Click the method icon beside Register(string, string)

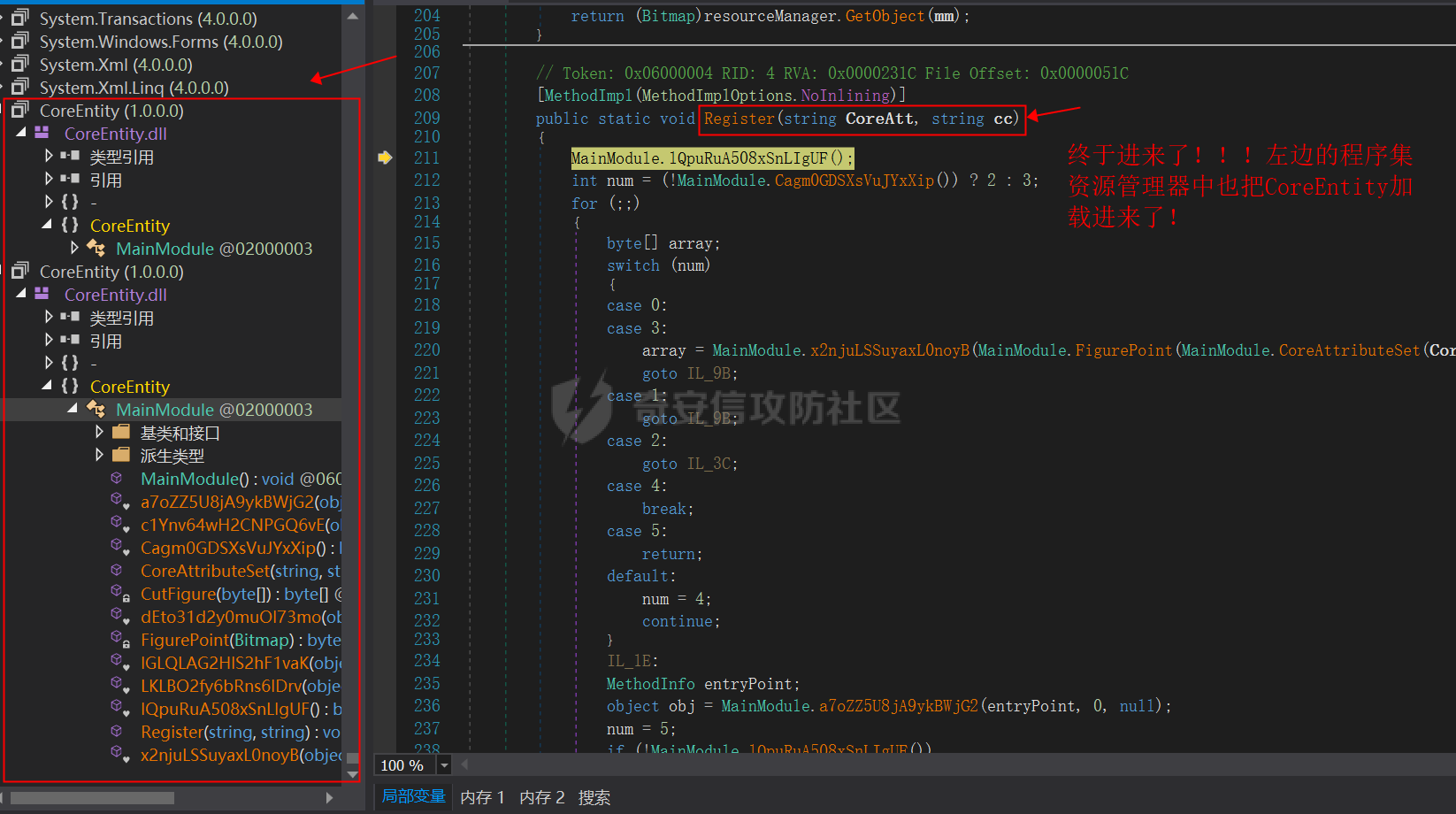point(116,731)
